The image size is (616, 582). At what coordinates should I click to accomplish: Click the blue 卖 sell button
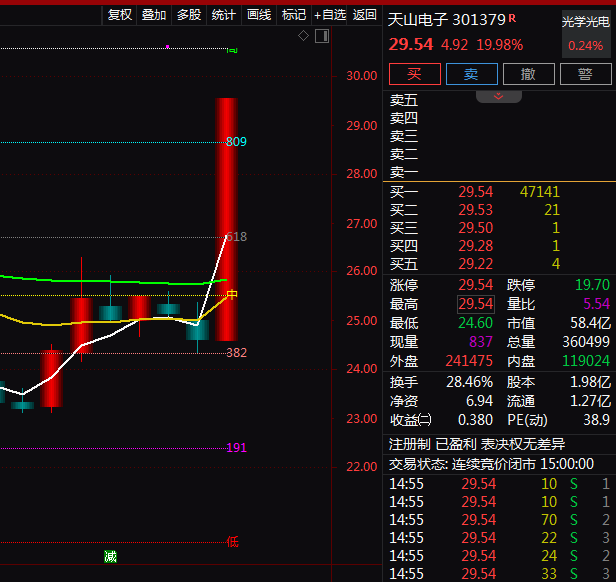click(x=472, y=74)
